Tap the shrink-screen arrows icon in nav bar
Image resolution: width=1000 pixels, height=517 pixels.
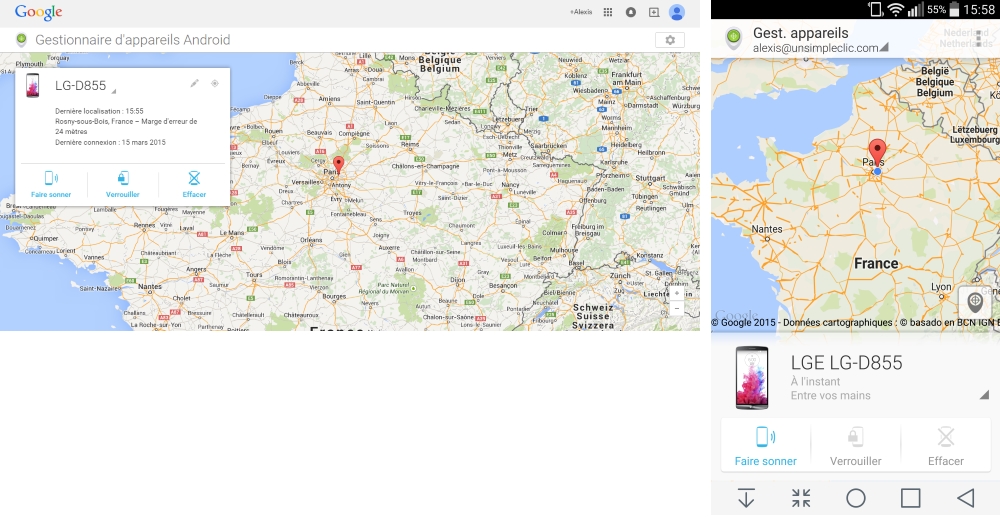(801, 498)
